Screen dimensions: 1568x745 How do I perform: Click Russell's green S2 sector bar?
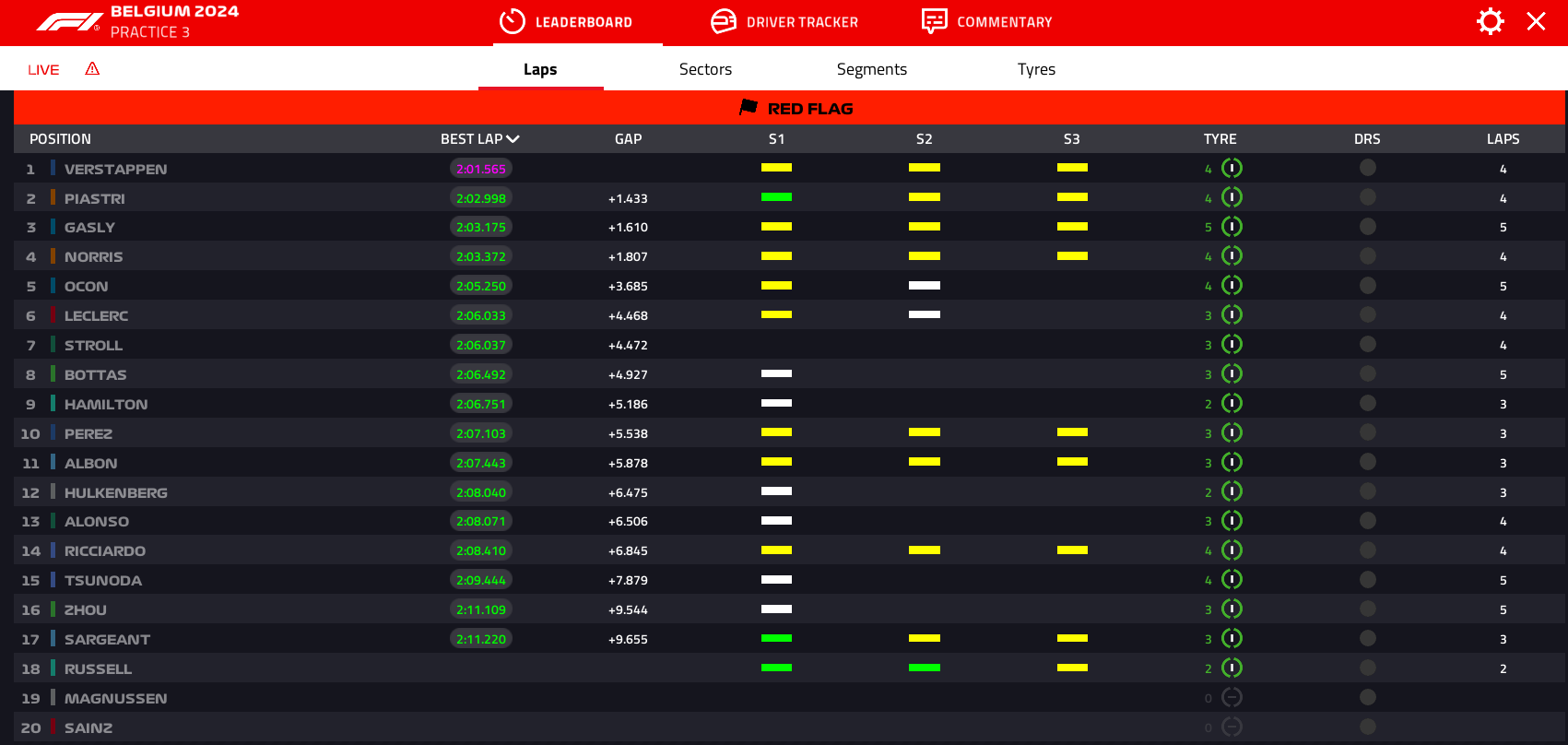[925, 668]
